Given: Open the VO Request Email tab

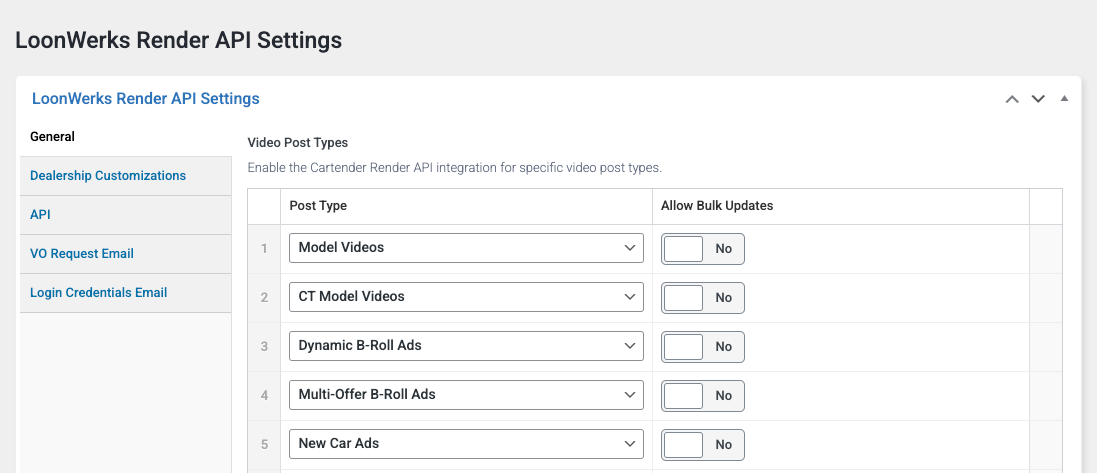Looking at the screenshot, I should (x=82, y=254).
